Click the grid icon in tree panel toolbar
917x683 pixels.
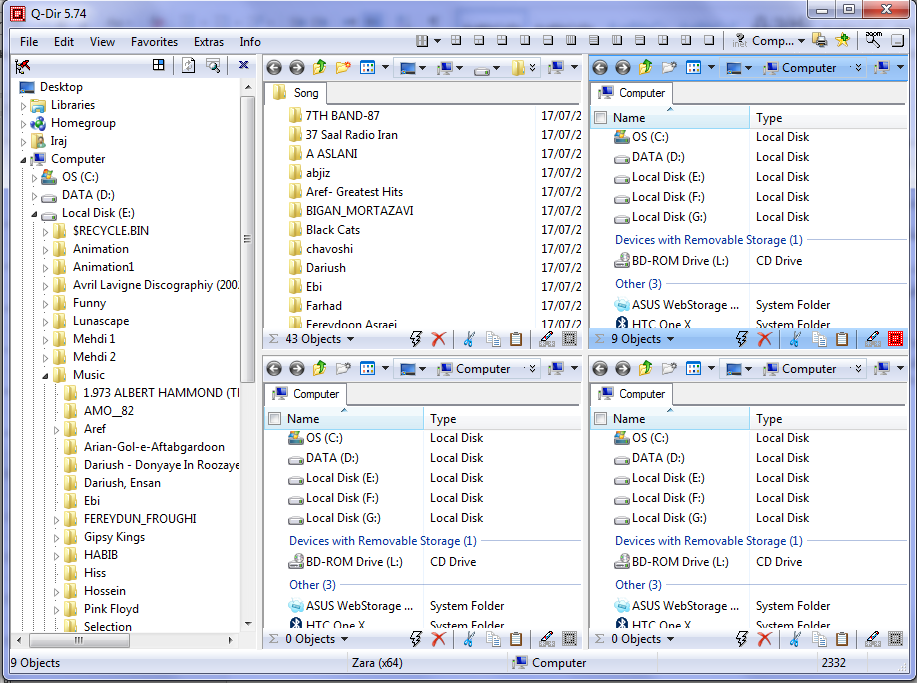click(x=158, y=65)
